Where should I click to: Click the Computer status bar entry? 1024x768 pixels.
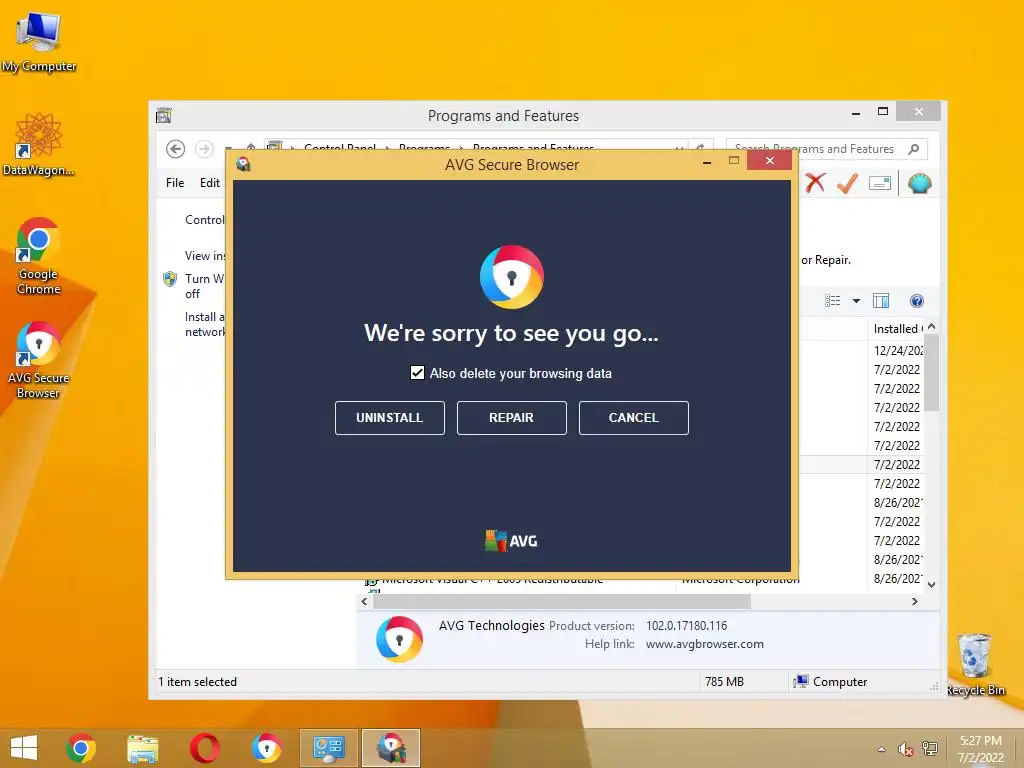pyautogui.click(x=830, y=682)
